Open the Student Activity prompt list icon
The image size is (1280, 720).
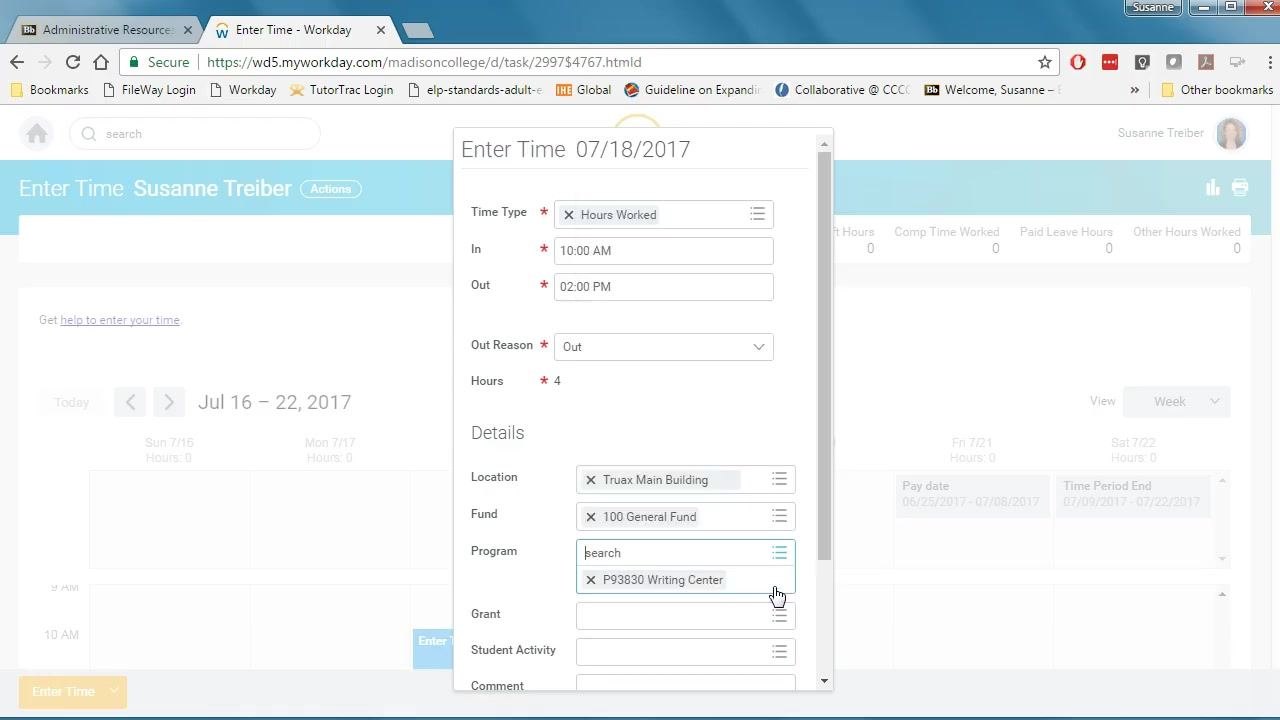point(779,651)
